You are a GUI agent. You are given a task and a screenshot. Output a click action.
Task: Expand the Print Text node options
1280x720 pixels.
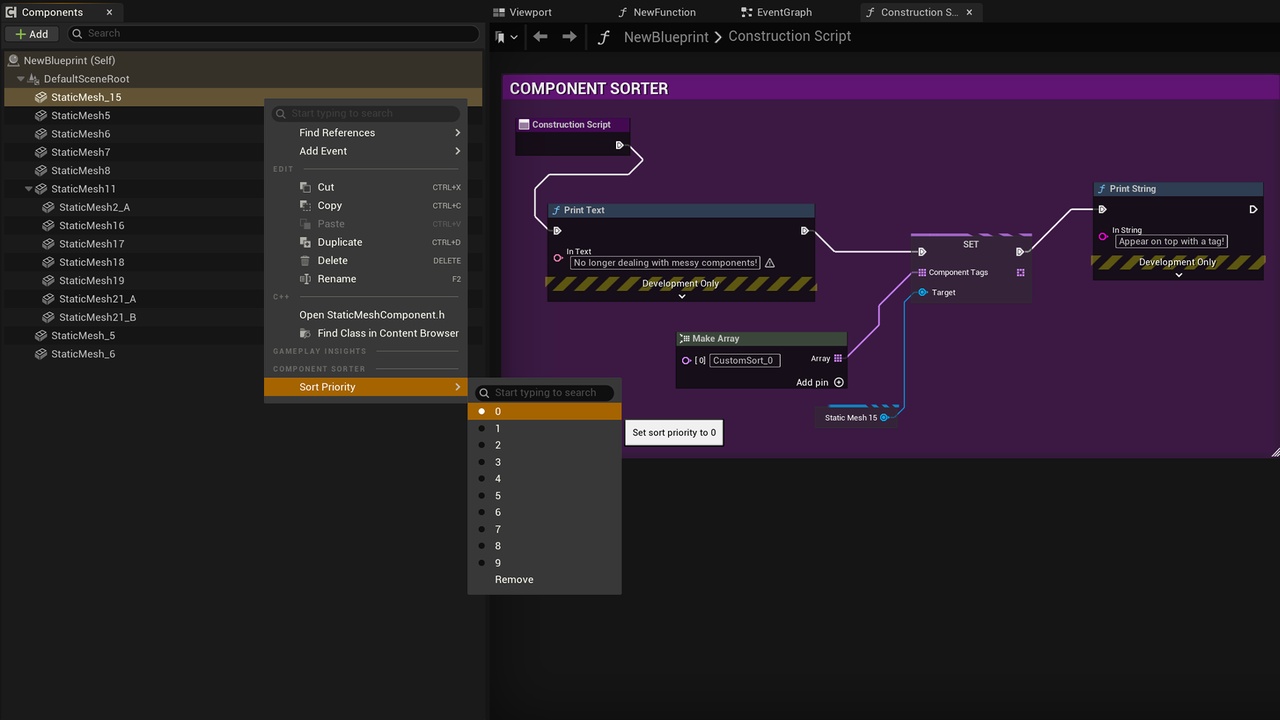(x=682, y=296)
